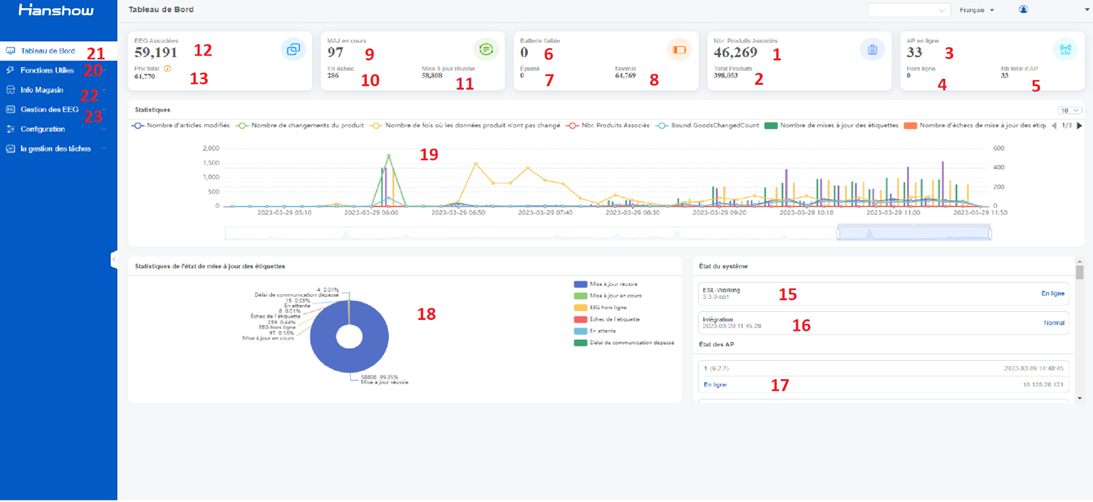The width and height of the screenshot is (1093, 502).
Task: Click the AP en ligne antenna icon
Action: (1064, 49)
